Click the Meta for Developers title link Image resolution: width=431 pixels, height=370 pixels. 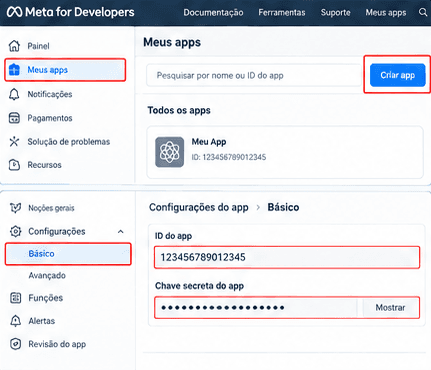coord(80,12)
